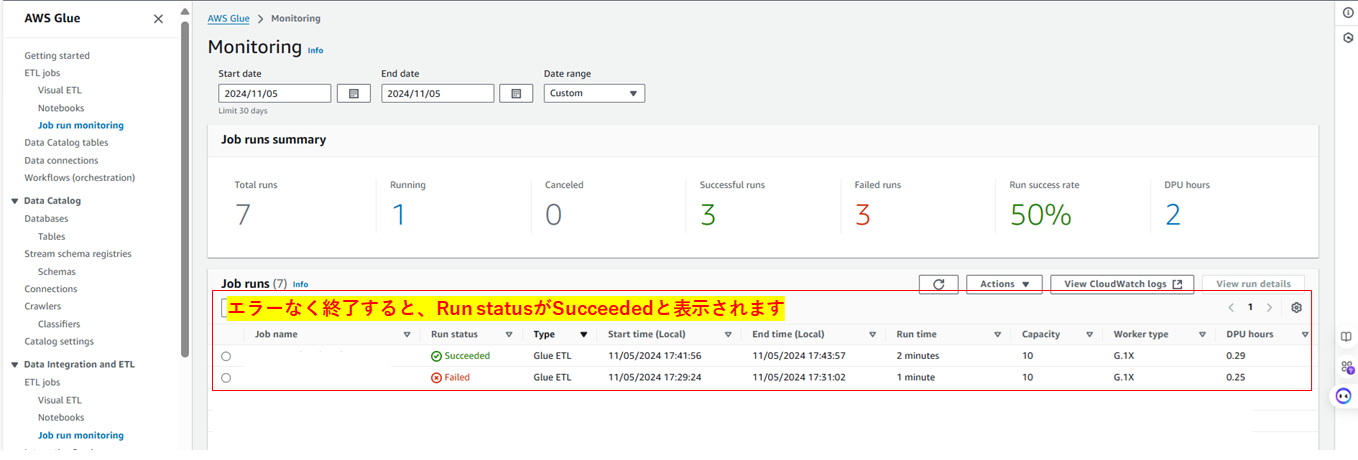
Task: Click Running count 1
Action: [399, 215]
